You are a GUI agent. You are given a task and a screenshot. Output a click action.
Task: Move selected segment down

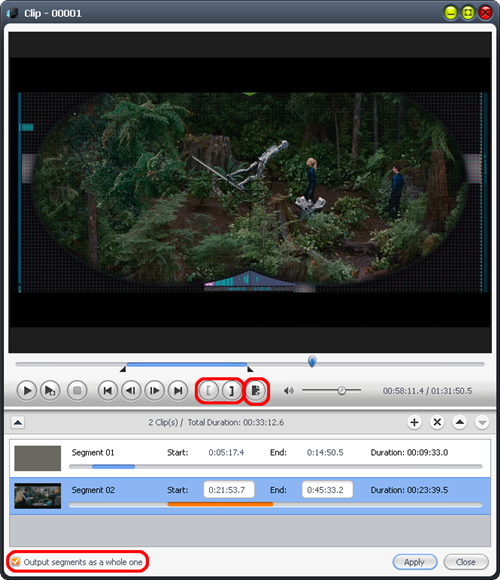pos(482,422)
